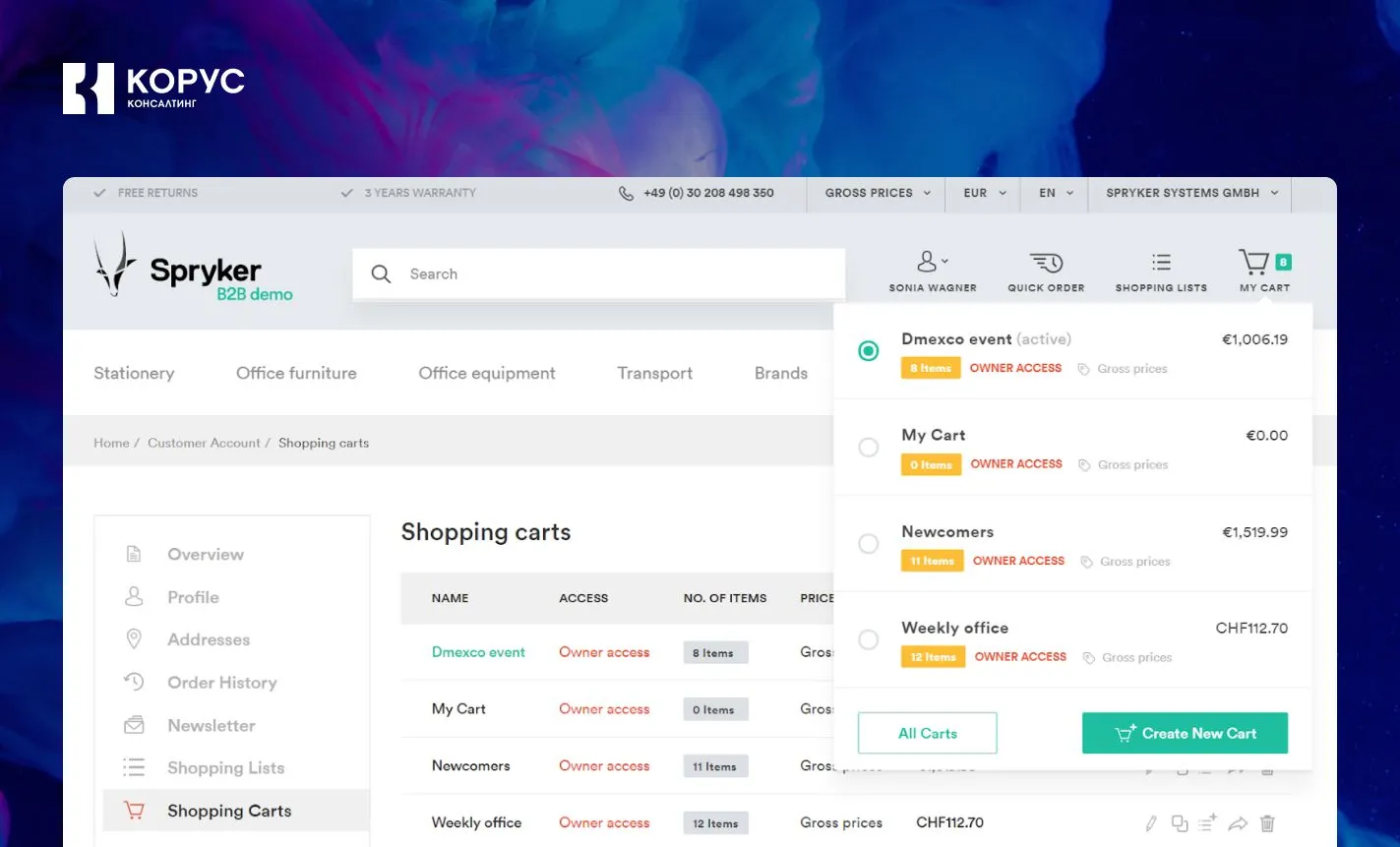Select the Newcomers cart radio button
The image size is (1400, 847).
coord(868,544)
